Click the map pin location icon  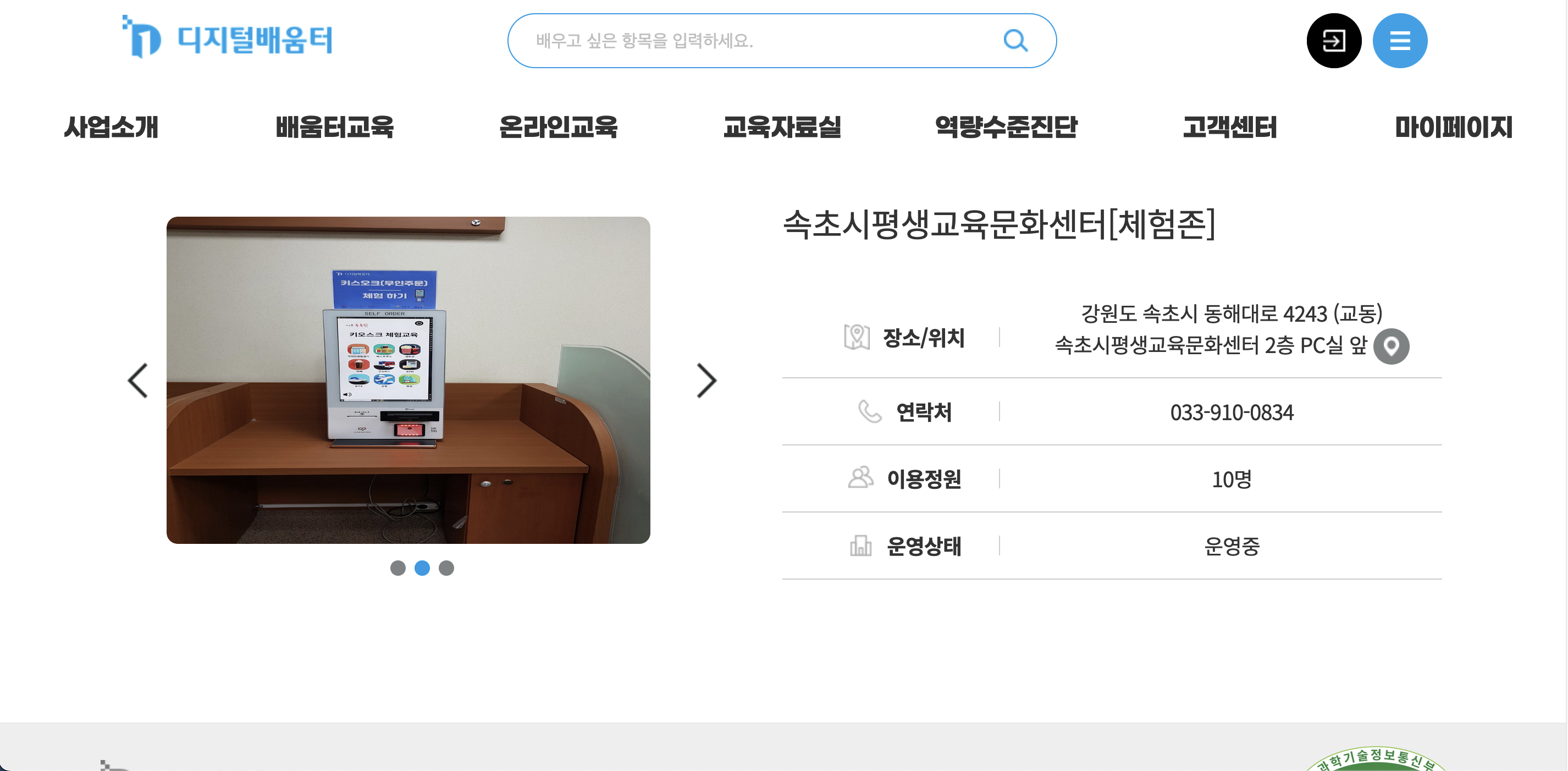point(1391,346)
